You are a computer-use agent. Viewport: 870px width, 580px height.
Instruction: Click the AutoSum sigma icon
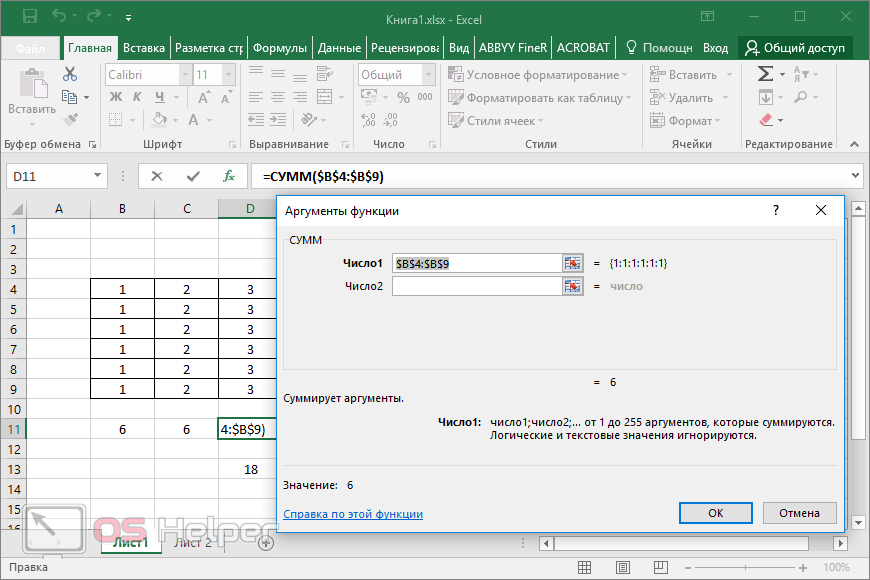point(765,74)
